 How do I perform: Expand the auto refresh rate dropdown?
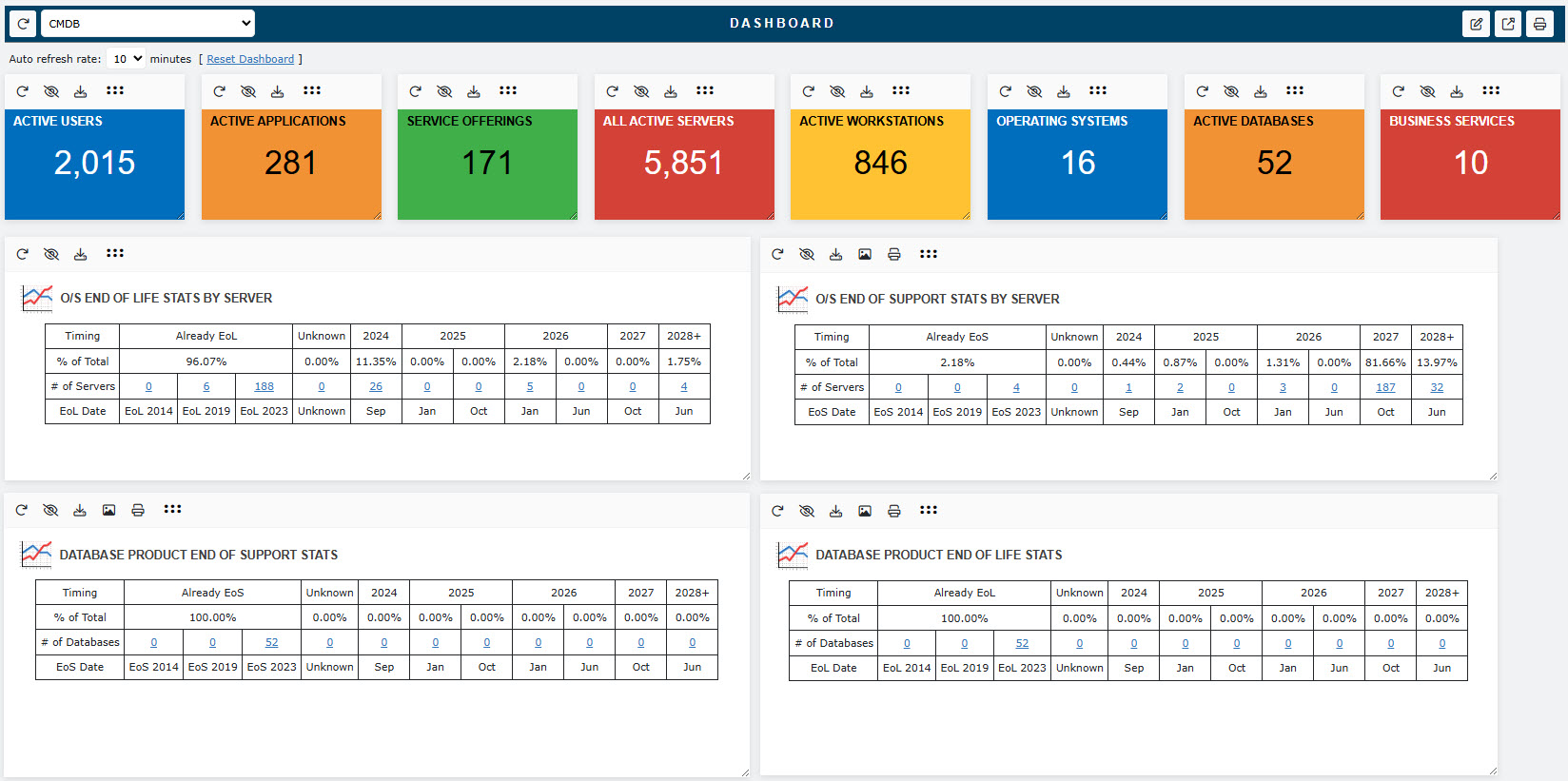(x=126, y=59)
